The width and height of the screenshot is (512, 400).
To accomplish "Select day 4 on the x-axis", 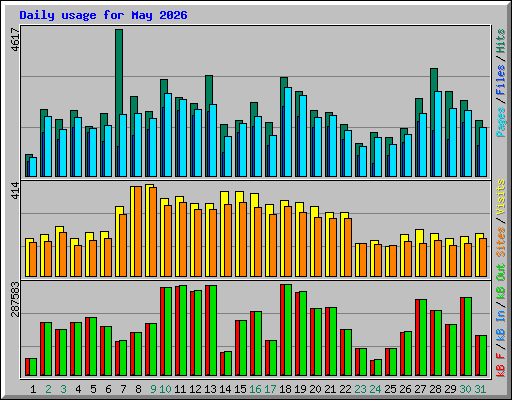I will coord(78,389).
